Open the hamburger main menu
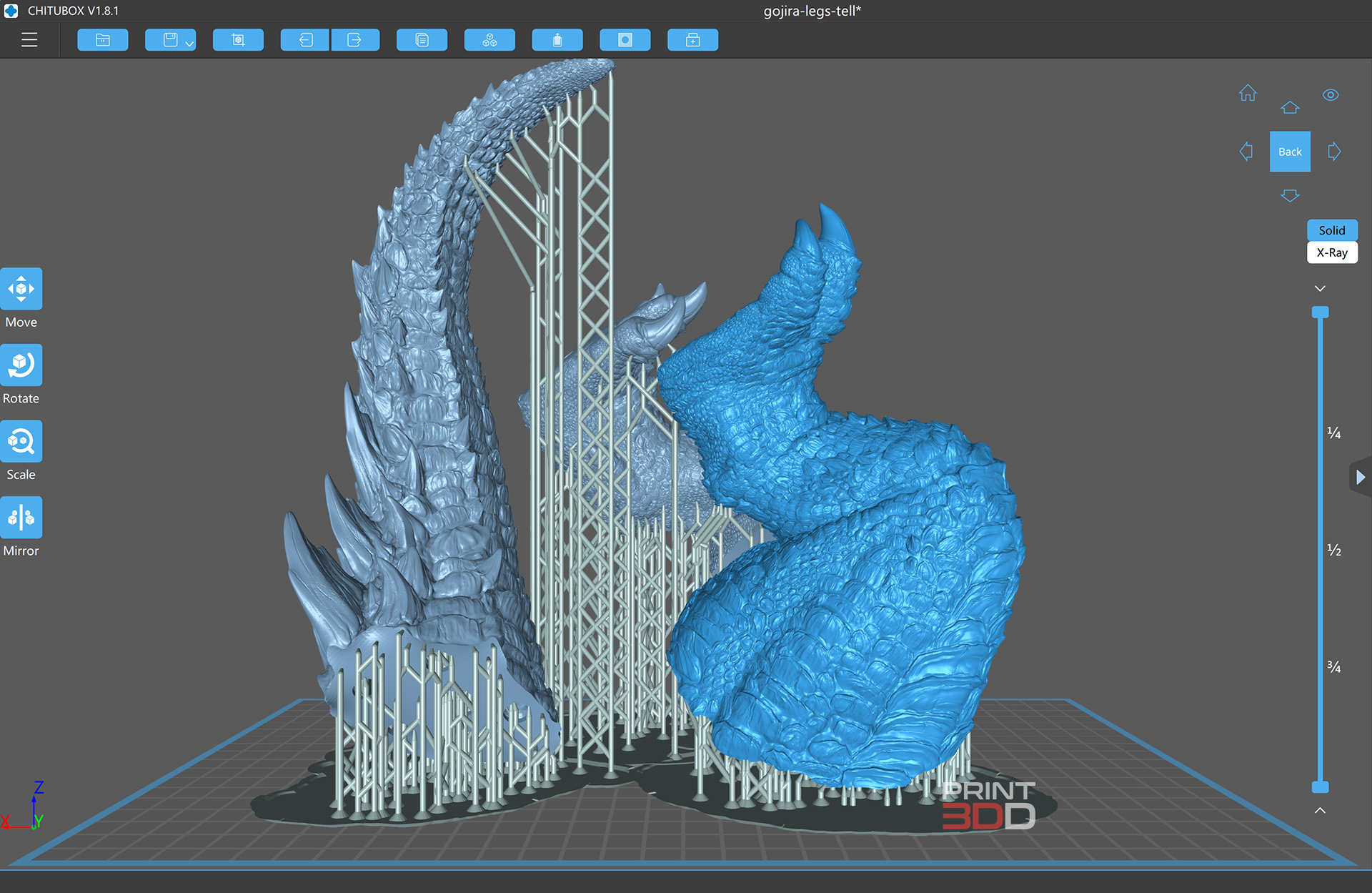Screen dimensions: 1372x893 29,40
